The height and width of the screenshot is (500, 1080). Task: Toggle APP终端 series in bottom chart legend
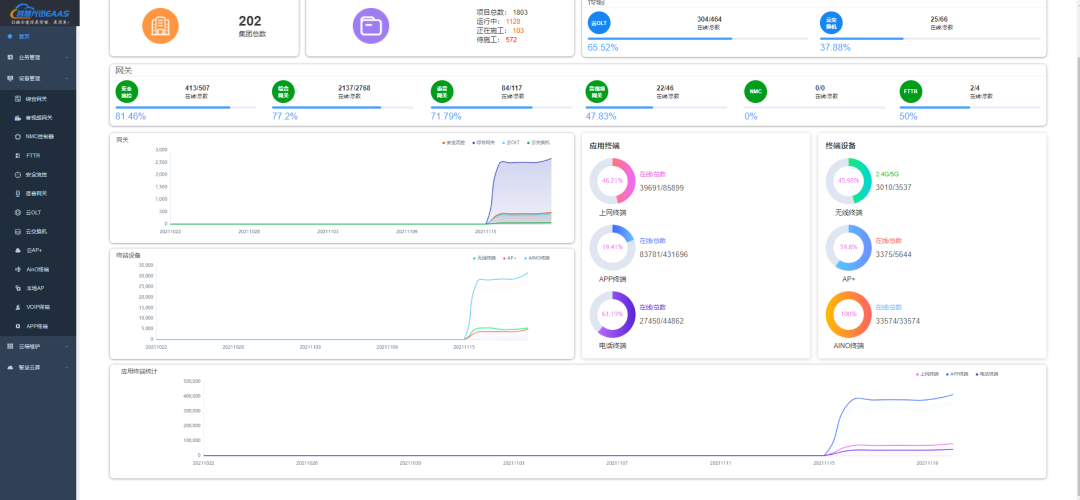(957, 374)
